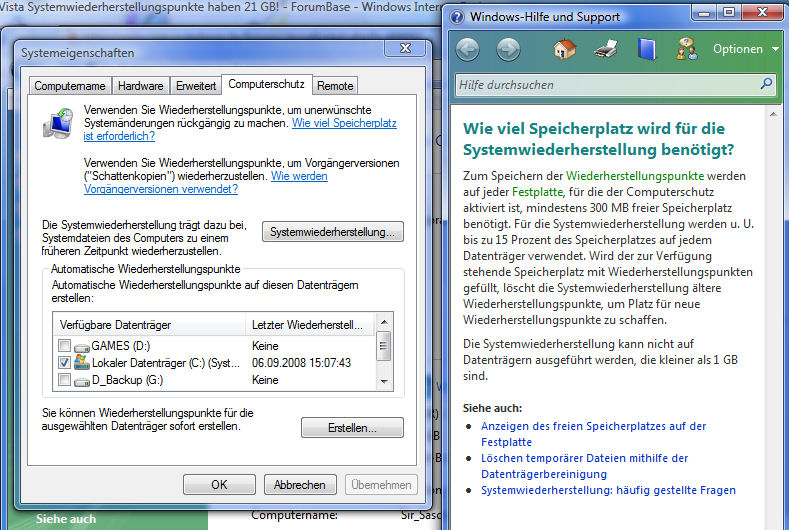Click the Back arrow in Windows-Hilfe
The image size is (789, 530).
[x=467, y=50]
